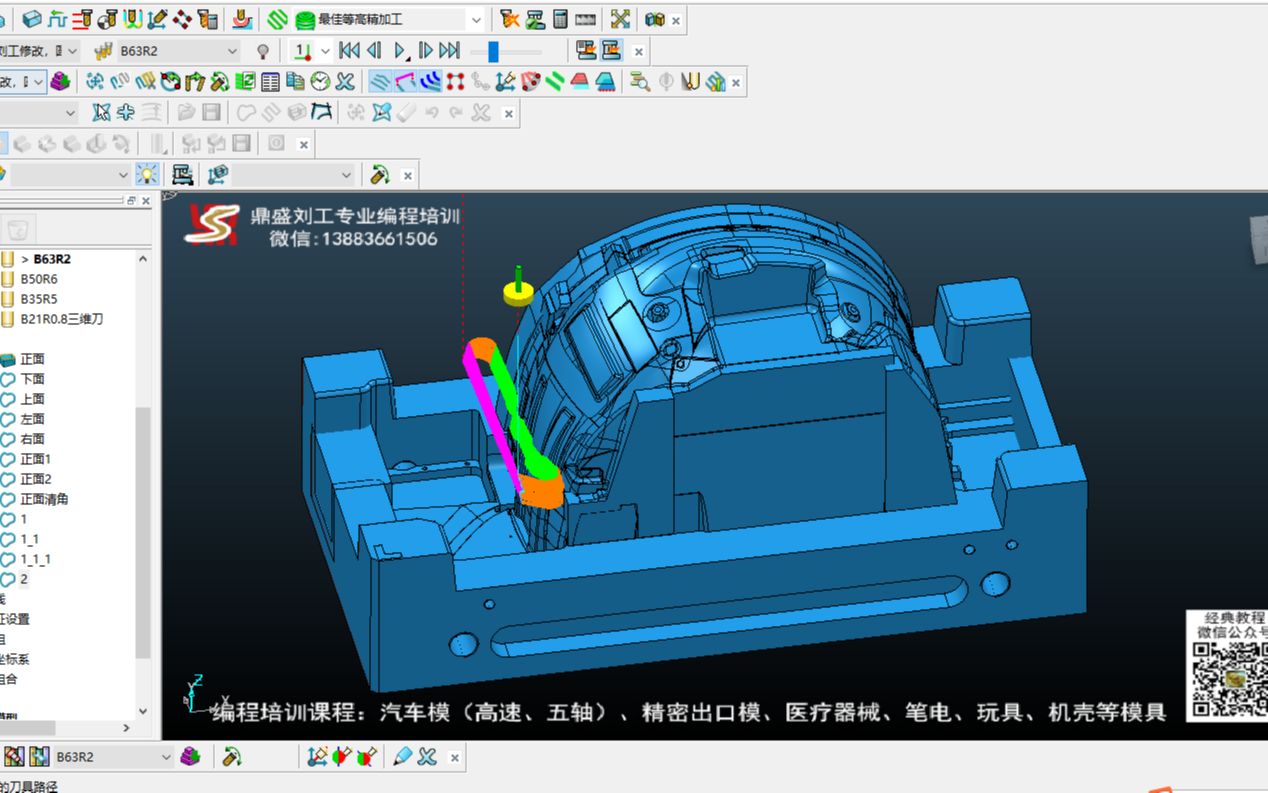The width and height of the screenshot is (1268, 793).
Task: Click the green crossed arrows icon
Action: 620,19
